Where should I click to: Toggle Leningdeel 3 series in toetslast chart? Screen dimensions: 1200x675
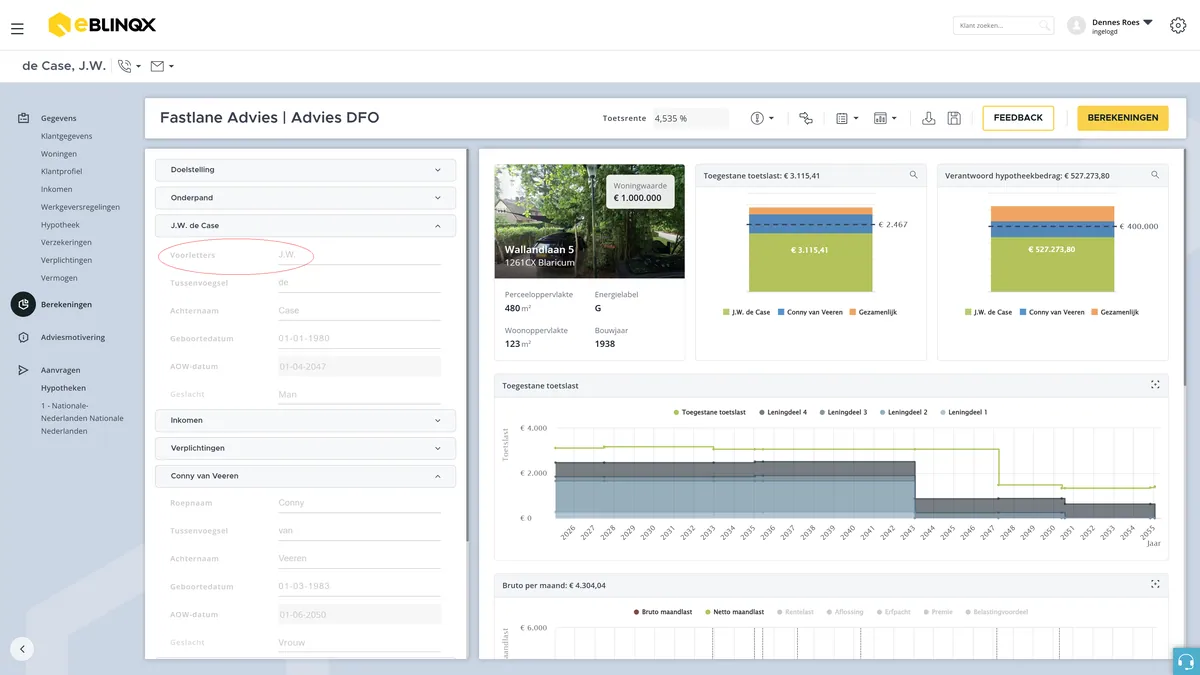[844, 412]
